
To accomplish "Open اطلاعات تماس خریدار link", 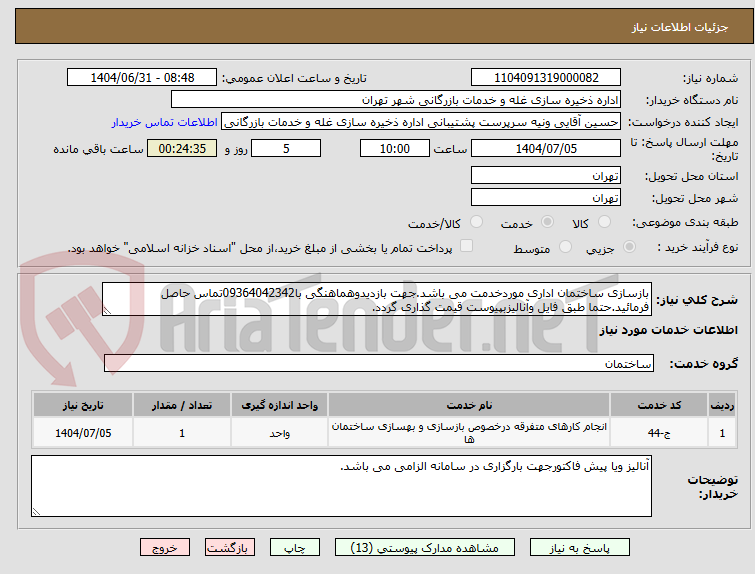I will [x=165, y=122].
